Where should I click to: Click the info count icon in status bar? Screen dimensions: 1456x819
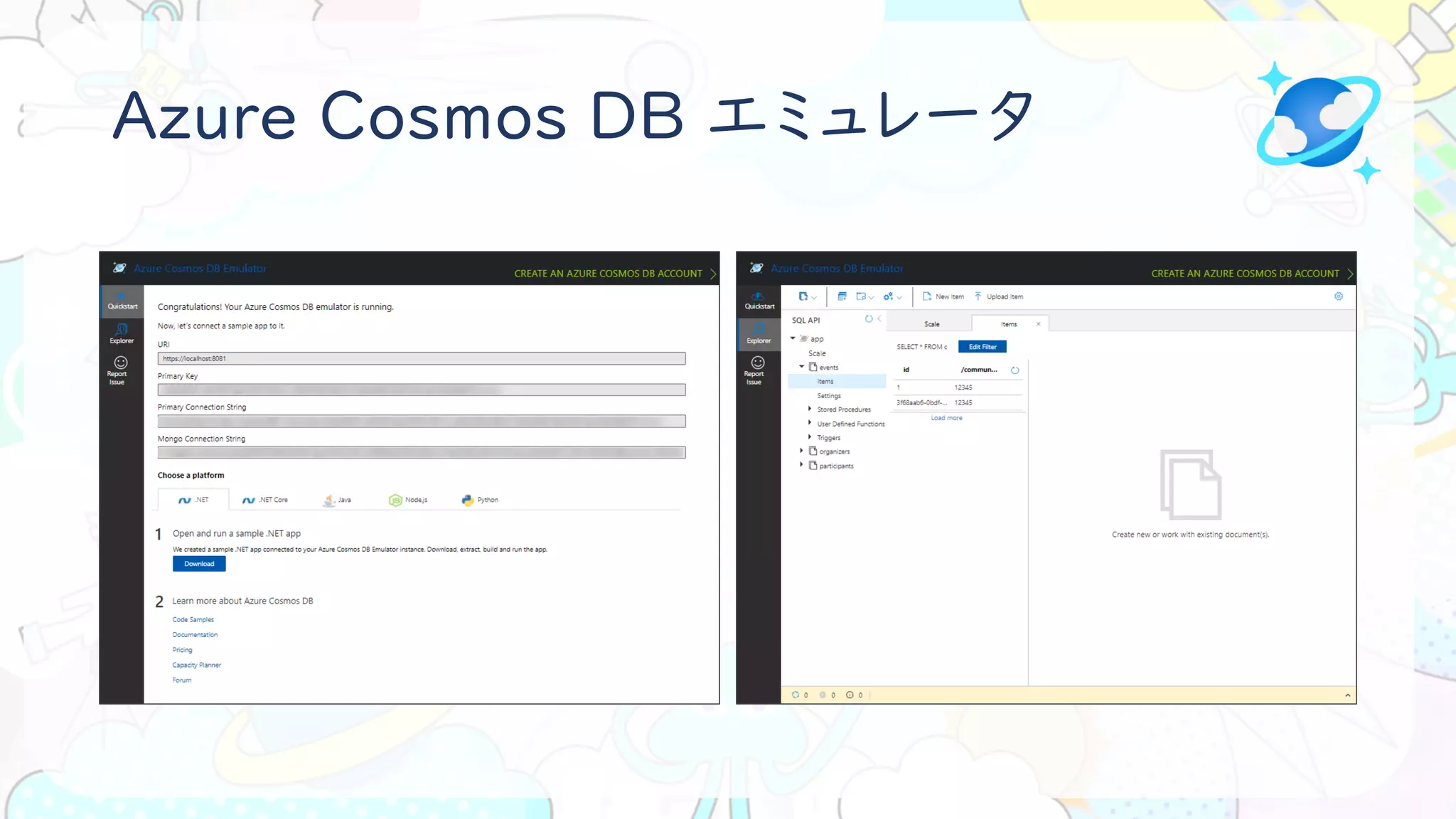(x=850, y=695)
